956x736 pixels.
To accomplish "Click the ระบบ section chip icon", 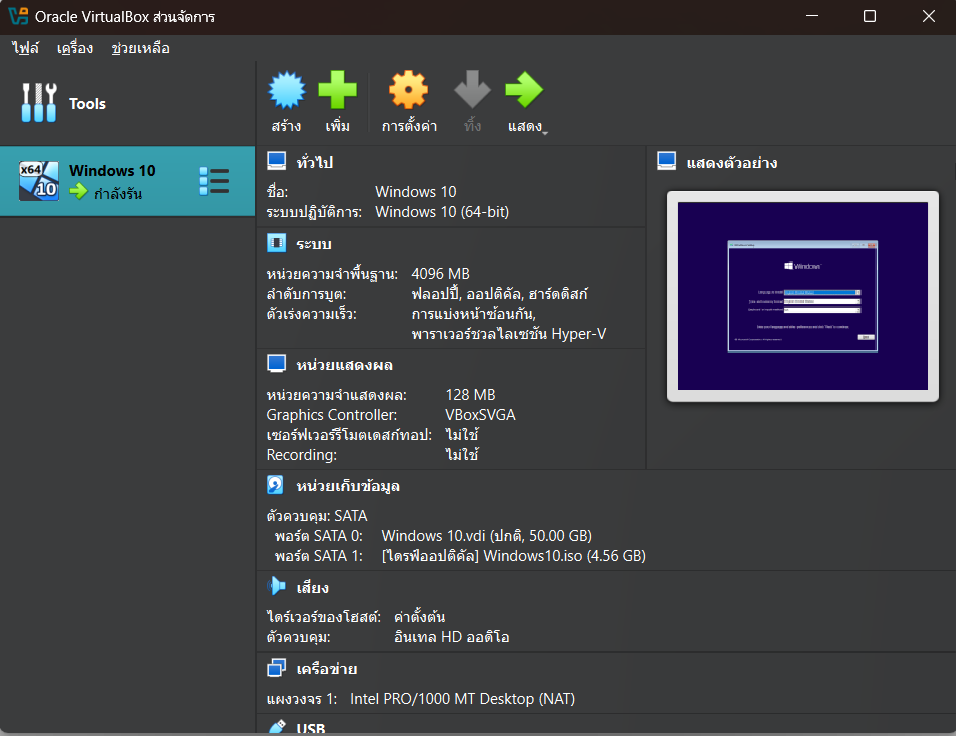I will click(277, 243).
